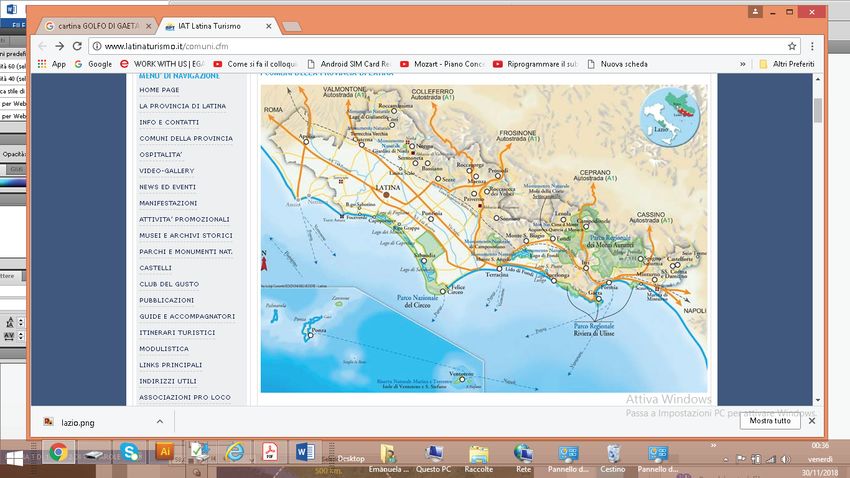Open ITINERARI TURISTICI menu item
This screenshot has width=850, height=478.
pos(177,333)
